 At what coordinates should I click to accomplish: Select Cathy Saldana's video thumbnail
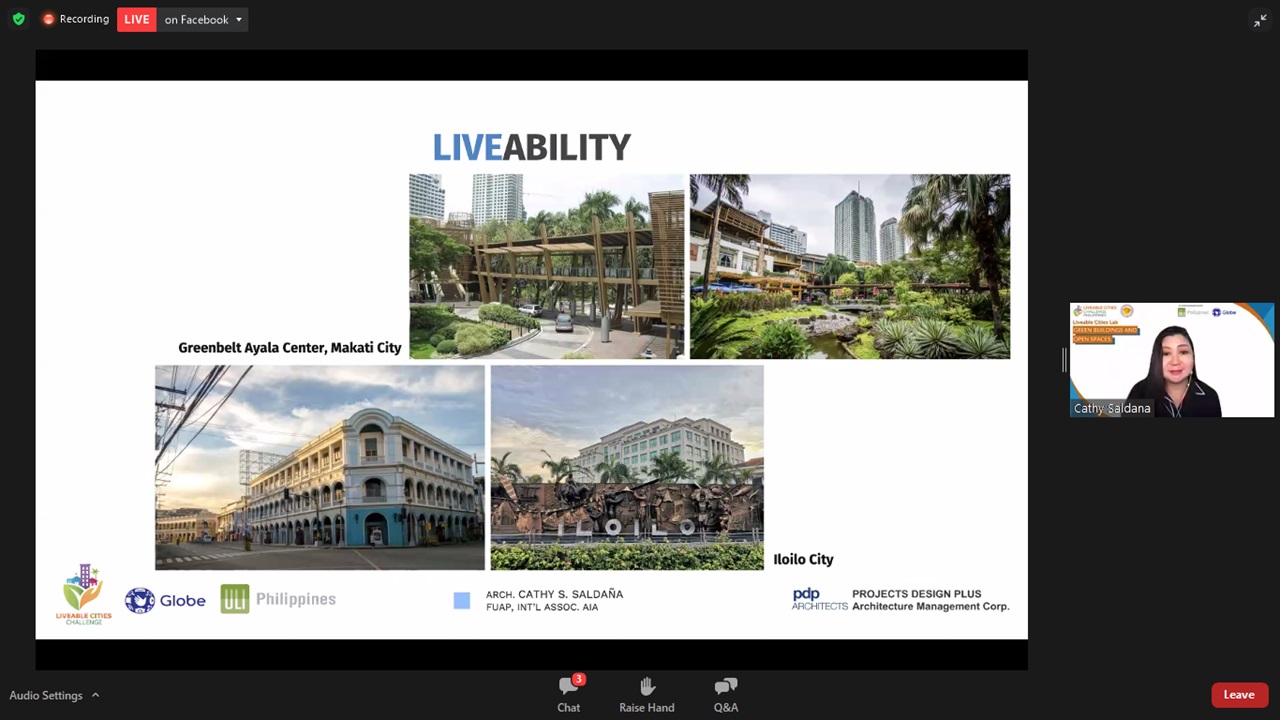(1171, 360)
